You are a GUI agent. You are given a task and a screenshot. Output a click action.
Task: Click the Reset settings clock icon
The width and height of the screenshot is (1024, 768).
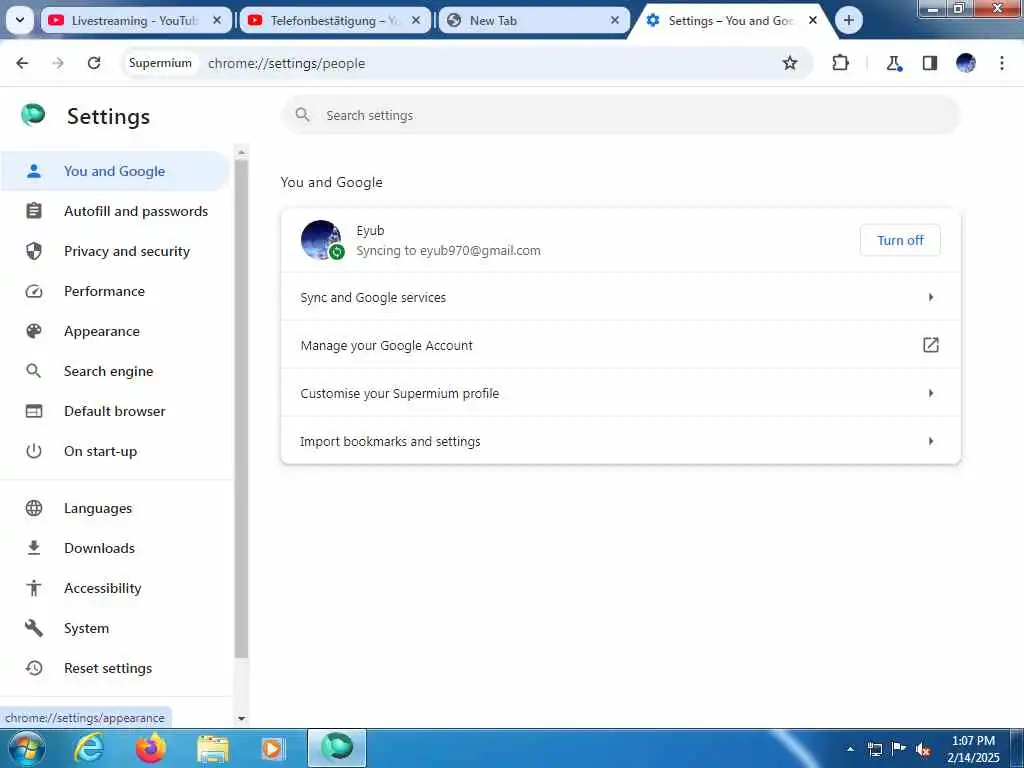point(33,668)
